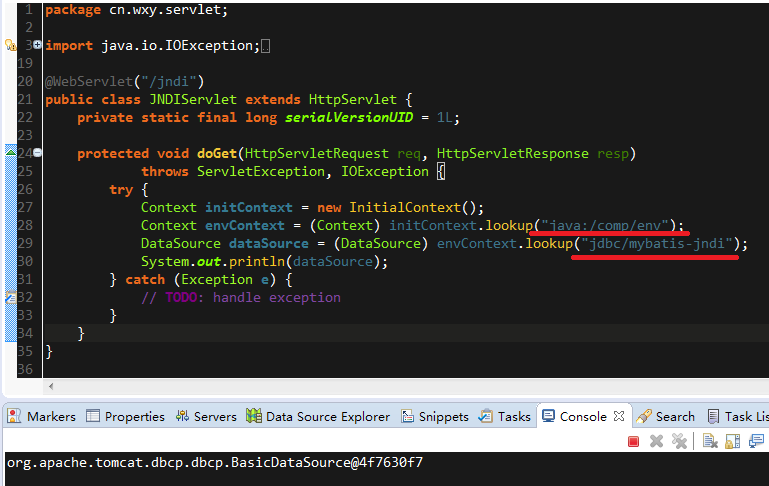The width and height of the screenshot is (769, 486).
Task: Terminate the running process with the red stop icon
Action: pos(633,441)
